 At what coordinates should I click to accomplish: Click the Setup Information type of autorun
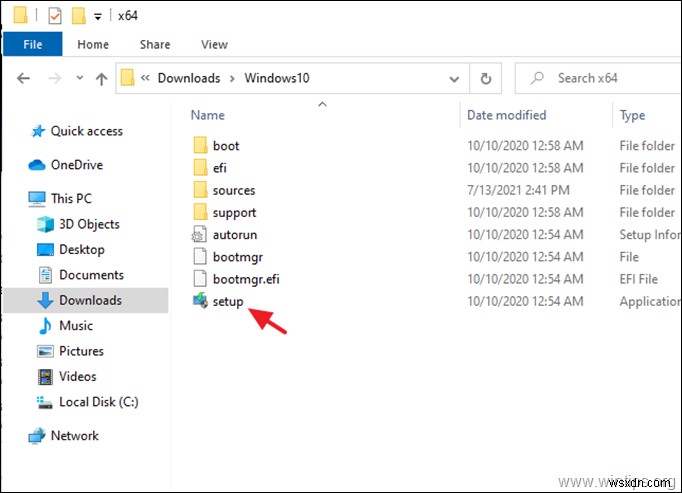[650, 235]
